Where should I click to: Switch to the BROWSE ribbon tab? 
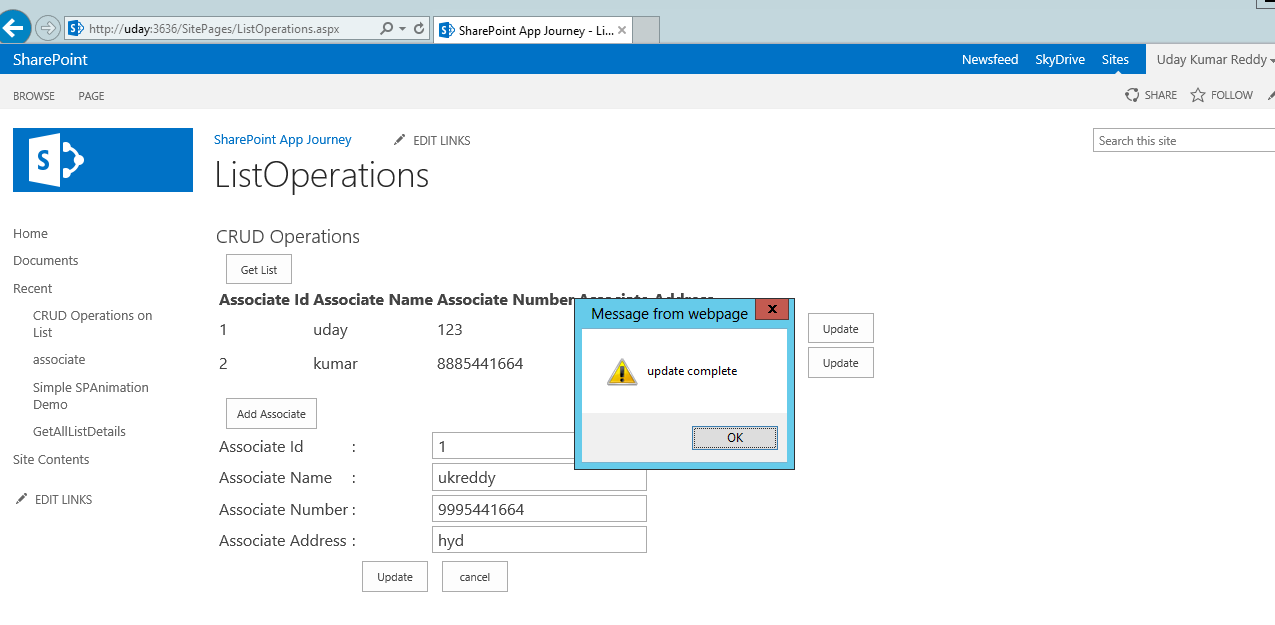pos(34,96)
